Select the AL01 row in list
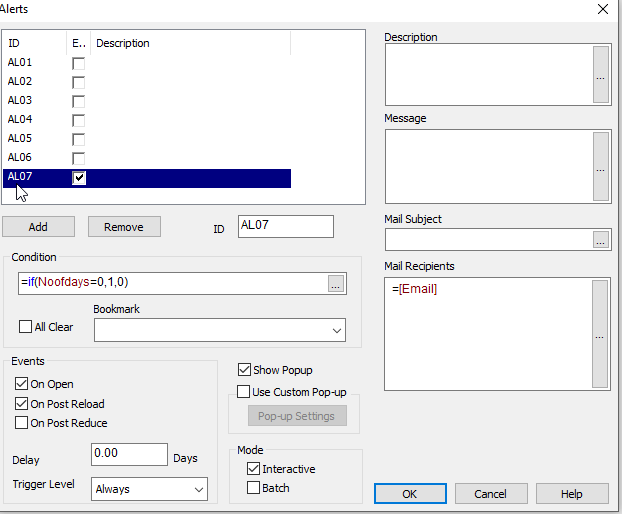This screenshot has height=514, width=622. point(147,63)
